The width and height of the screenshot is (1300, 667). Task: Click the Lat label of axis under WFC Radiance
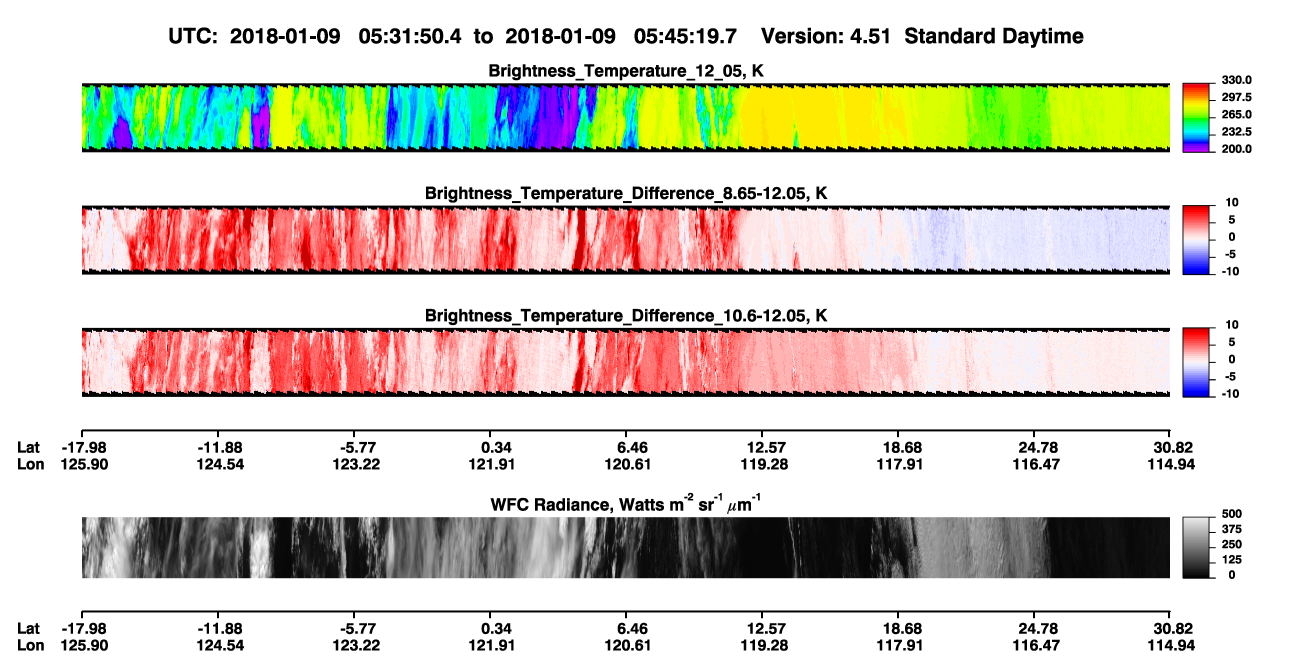[29, 628]
